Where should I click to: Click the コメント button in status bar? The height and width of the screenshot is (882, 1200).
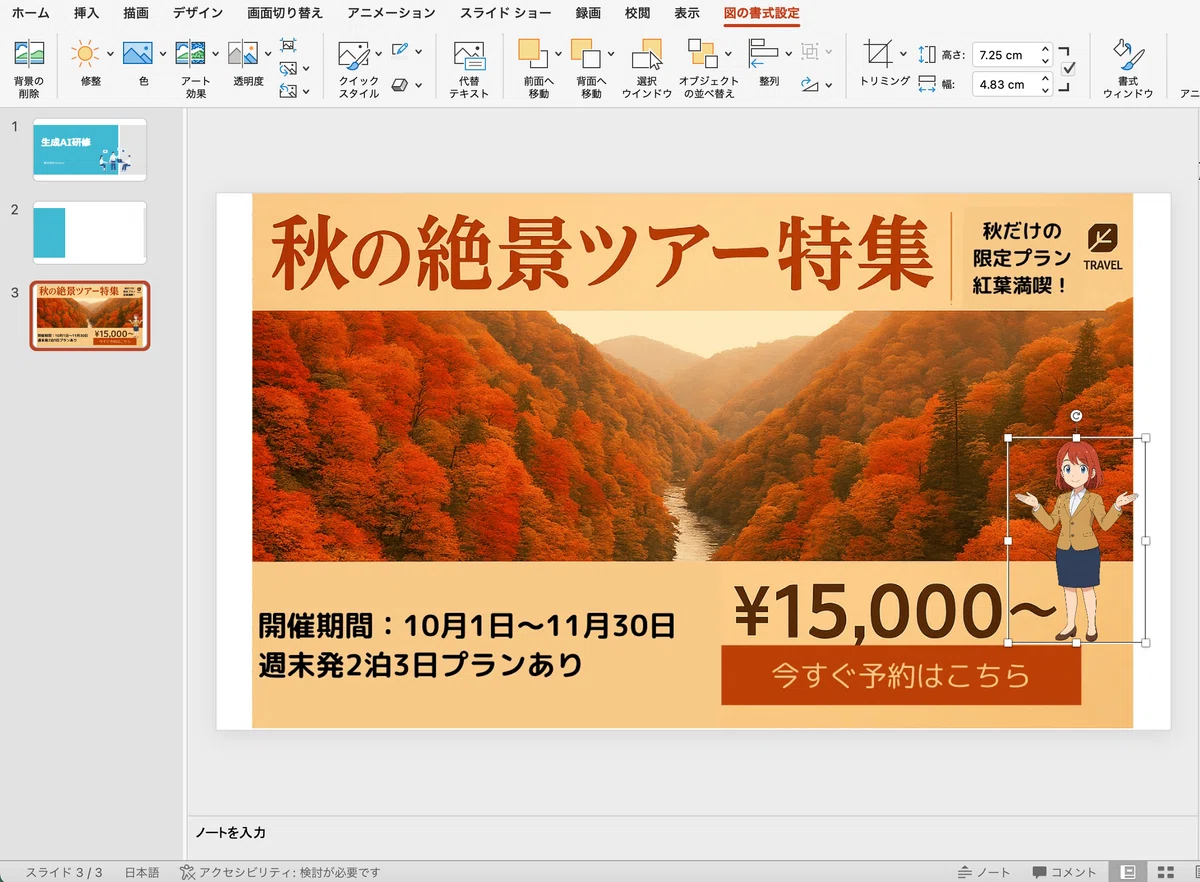1064,872
